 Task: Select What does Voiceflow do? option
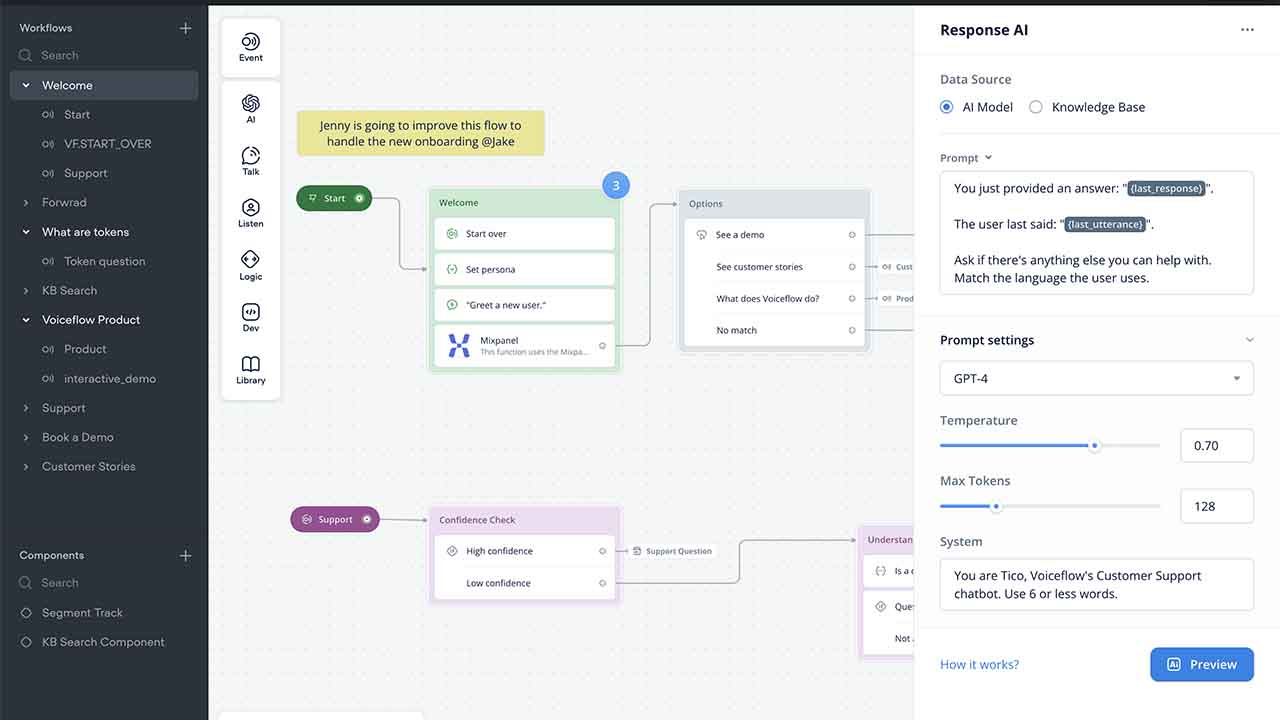click(x=775, y=298)
